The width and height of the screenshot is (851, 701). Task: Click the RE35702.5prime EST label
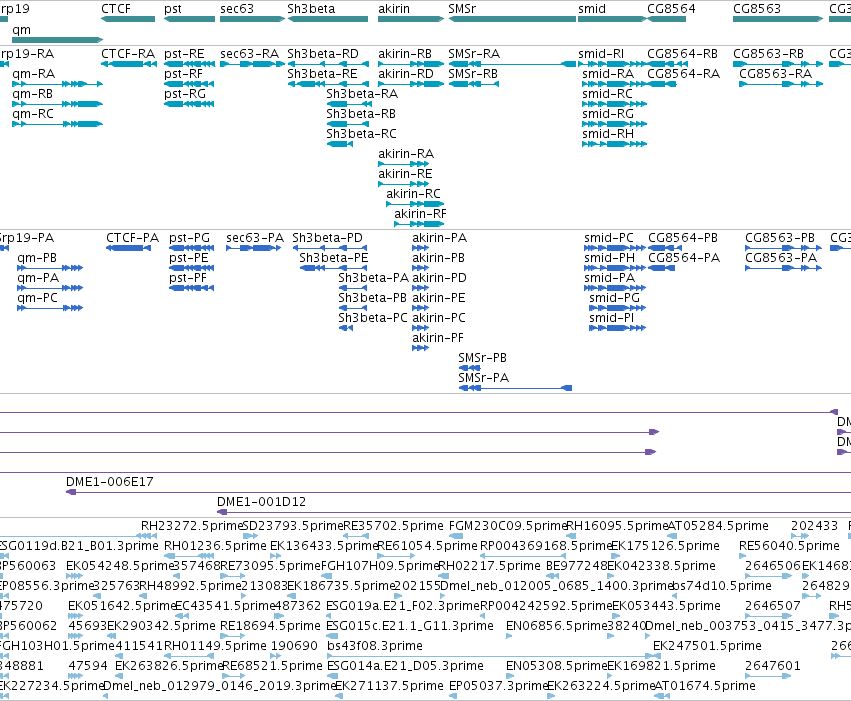[x=393, y=526]
